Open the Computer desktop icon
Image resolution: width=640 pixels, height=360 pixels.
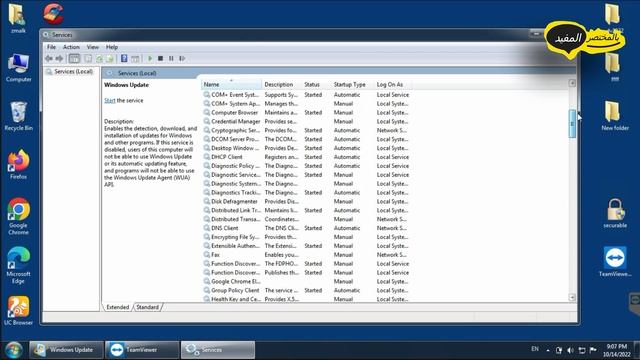(18, 68)
